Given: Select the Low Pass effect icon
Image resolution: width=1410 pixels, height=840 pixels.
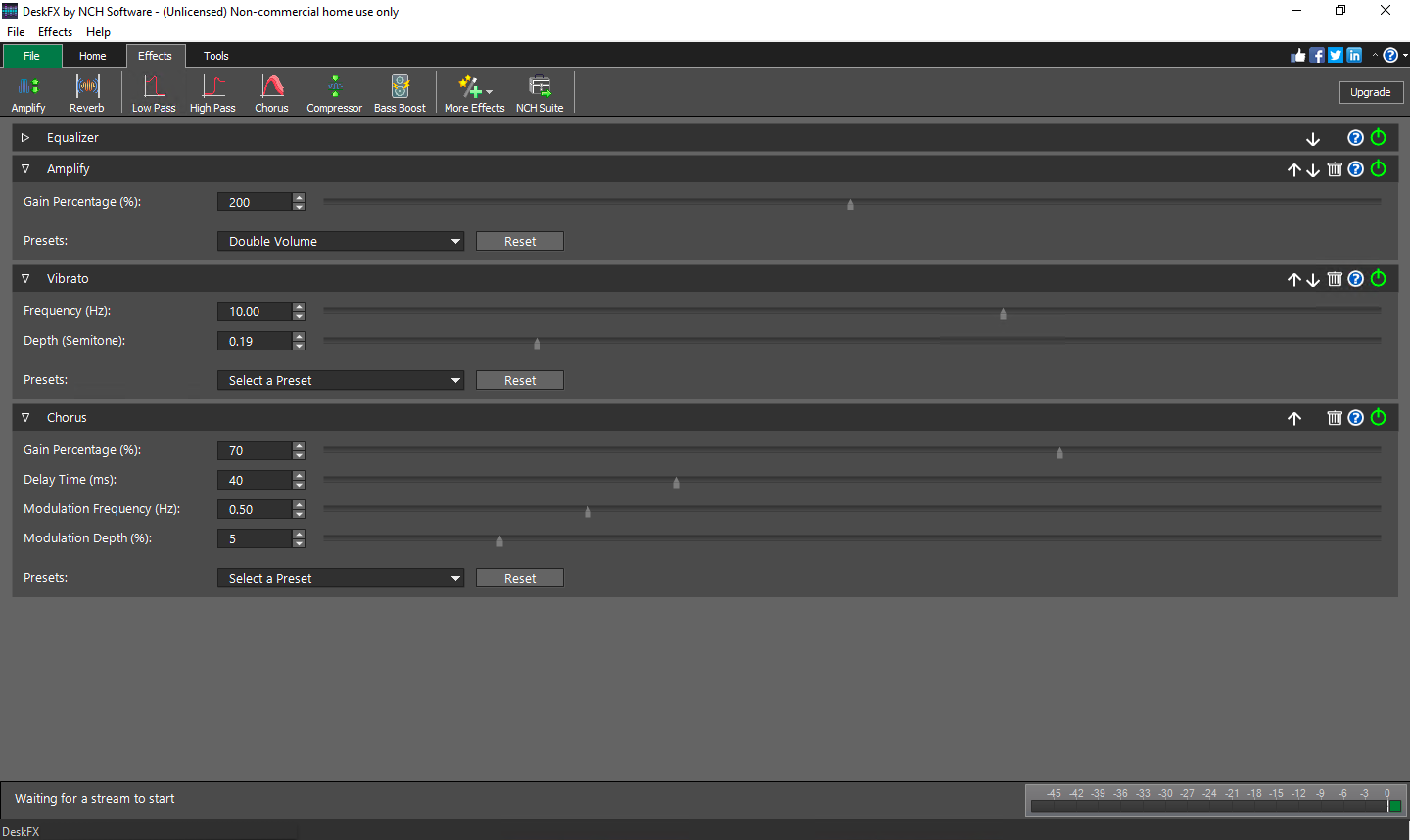Looking at the screenshot, I should coord(153,92).
